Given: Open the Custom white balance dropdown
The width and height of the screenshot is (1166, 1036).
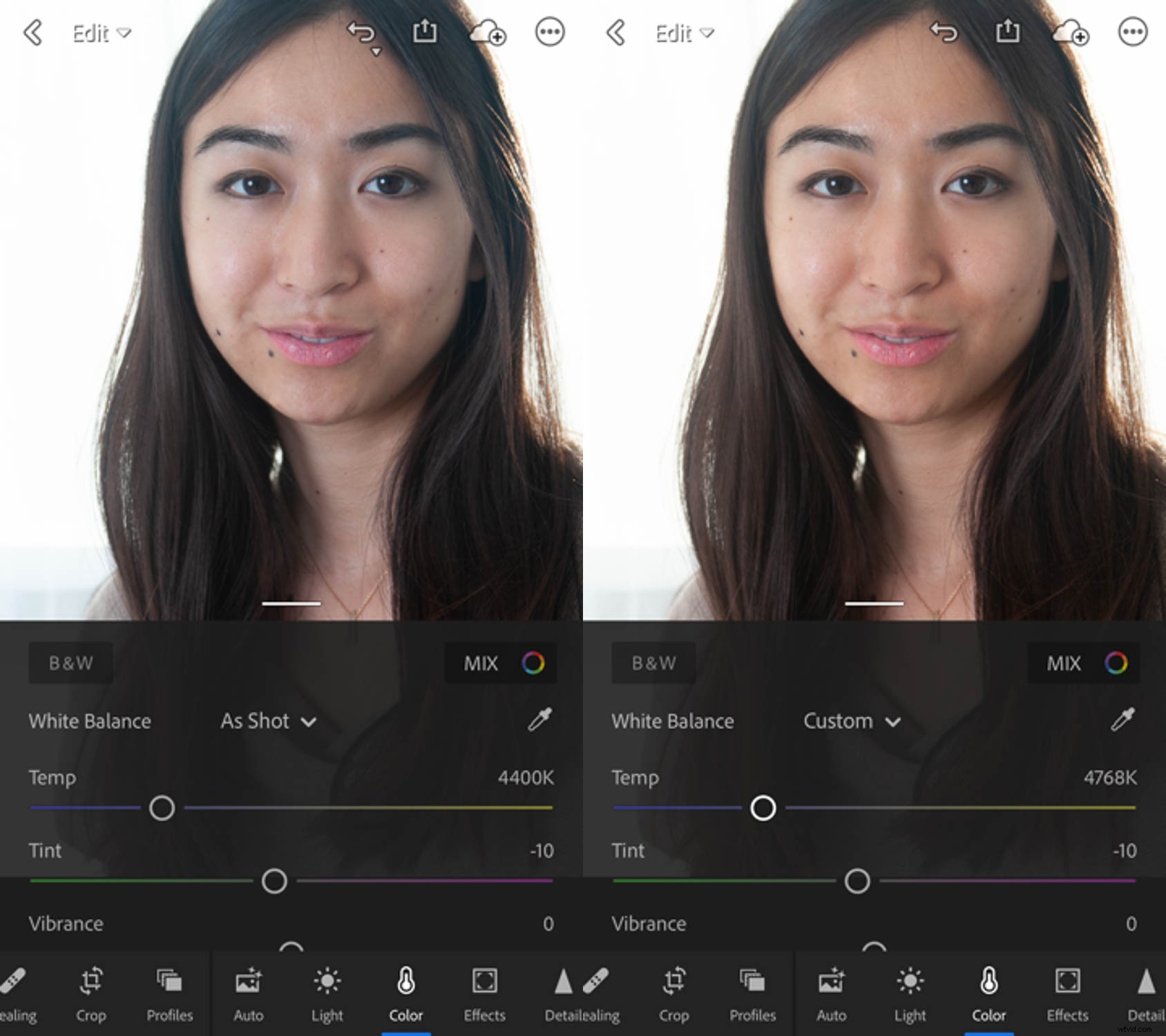Looking at the screenshot, I should coord(850,721).
